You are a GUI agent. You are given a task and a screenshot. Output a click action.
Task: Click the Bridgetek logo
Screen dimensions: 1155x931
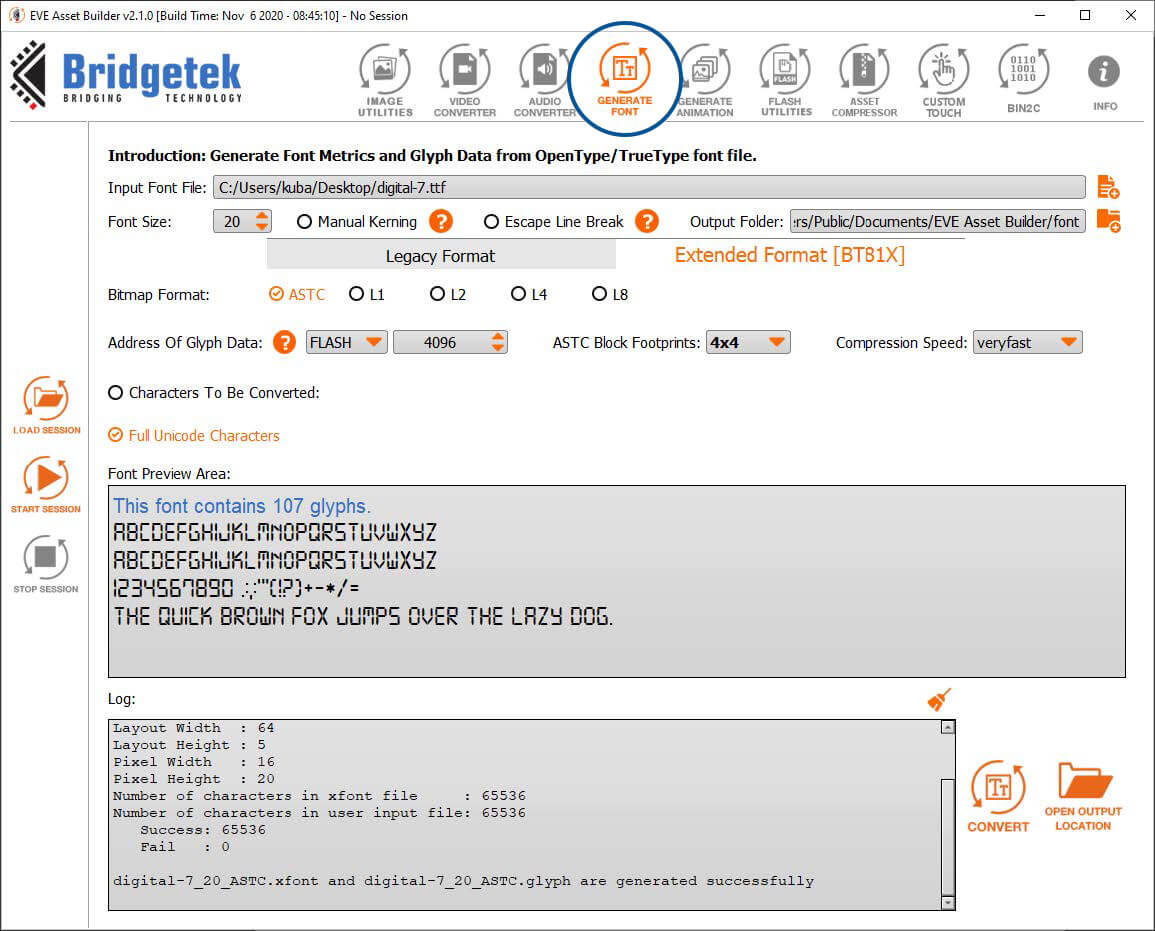tap(126, 76)
